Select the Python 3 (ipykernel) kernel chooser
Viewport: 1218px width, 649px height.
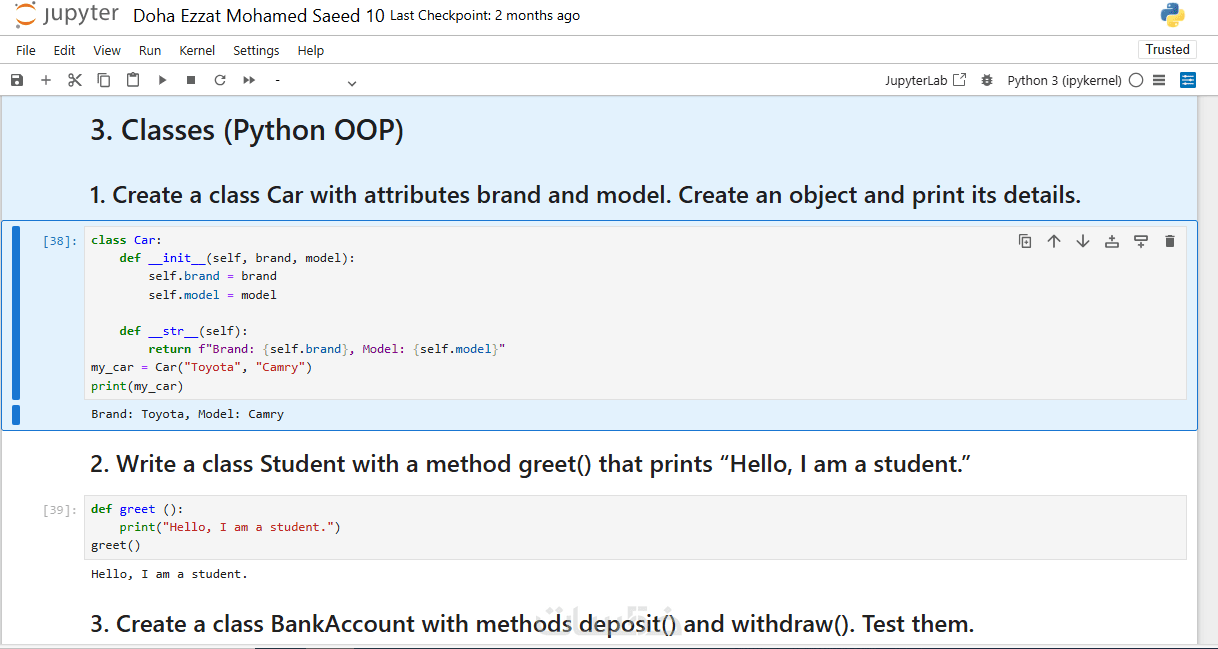1064,80
